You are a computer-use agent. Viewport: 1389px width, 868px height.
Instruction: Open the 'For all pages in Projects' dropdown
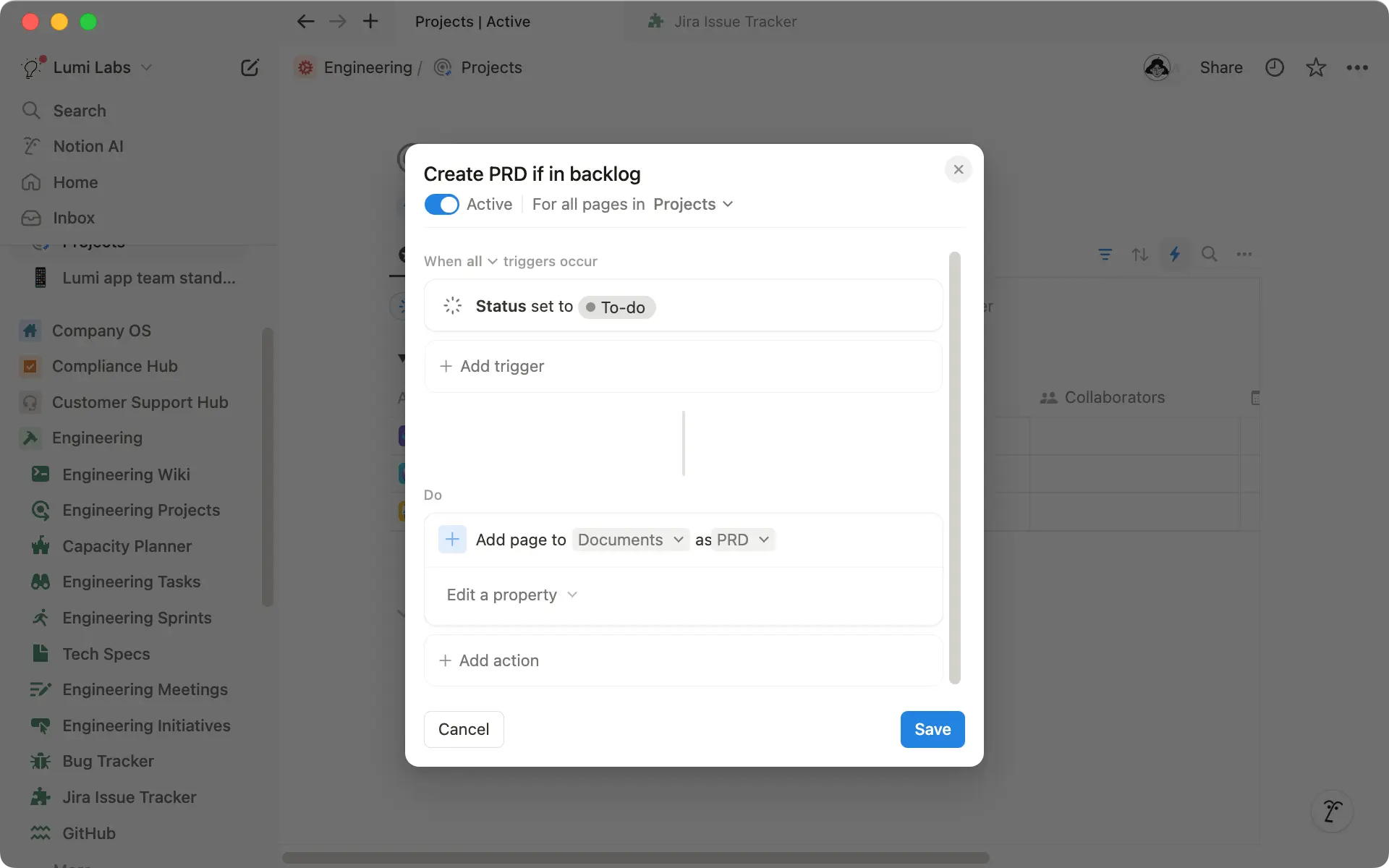(693, 204)
